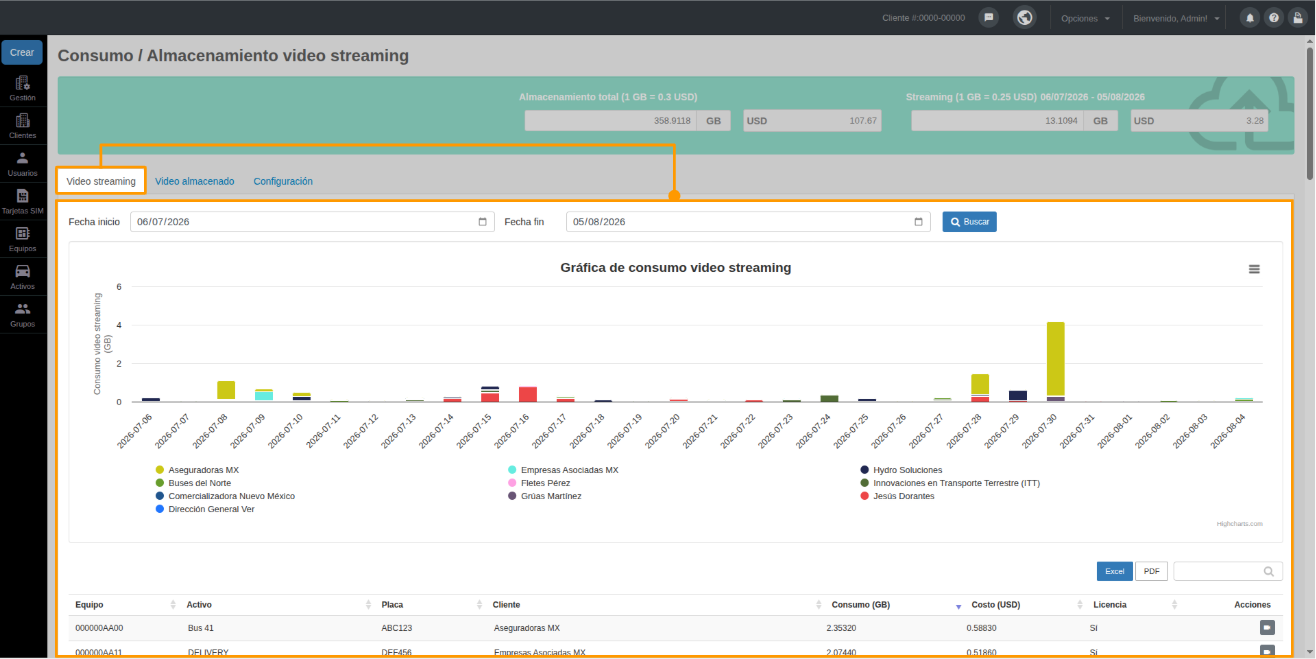
Task: Open Activos in the sidebar
Action: coord(22,277)
